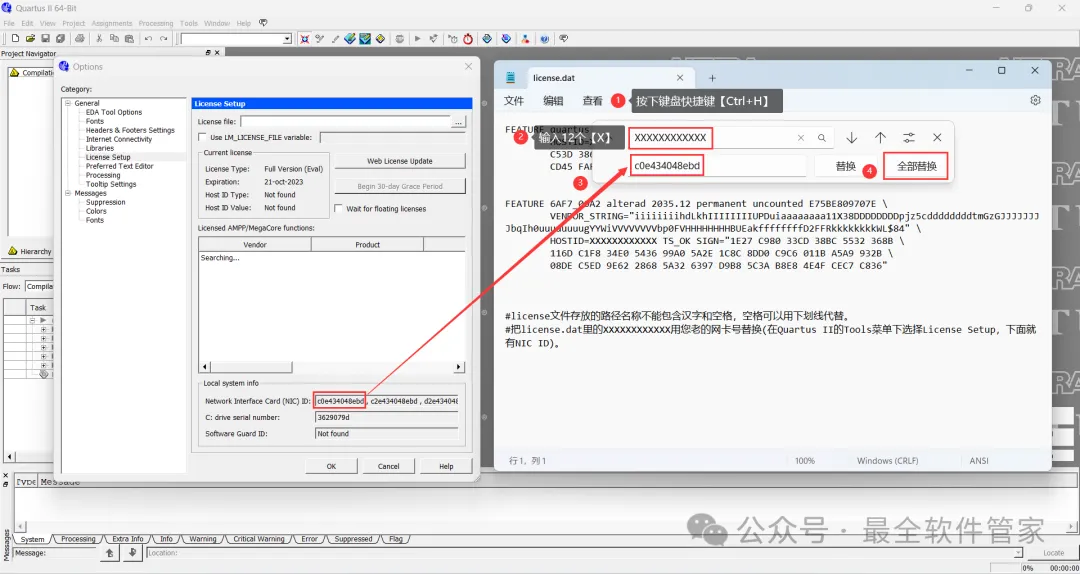The image size is (1080, 574).
Task: Click the left arrow of AMPP list scrollbar
Action: click(x=204, y=367)
